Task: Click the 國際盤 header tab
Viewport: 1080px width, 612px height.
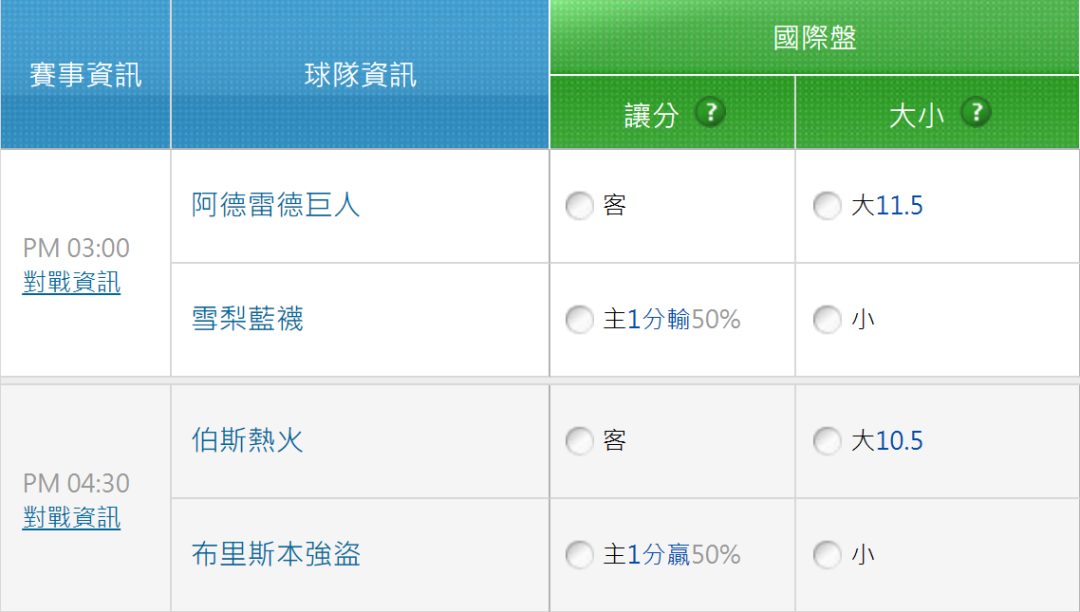Action: tap(814, 38)
